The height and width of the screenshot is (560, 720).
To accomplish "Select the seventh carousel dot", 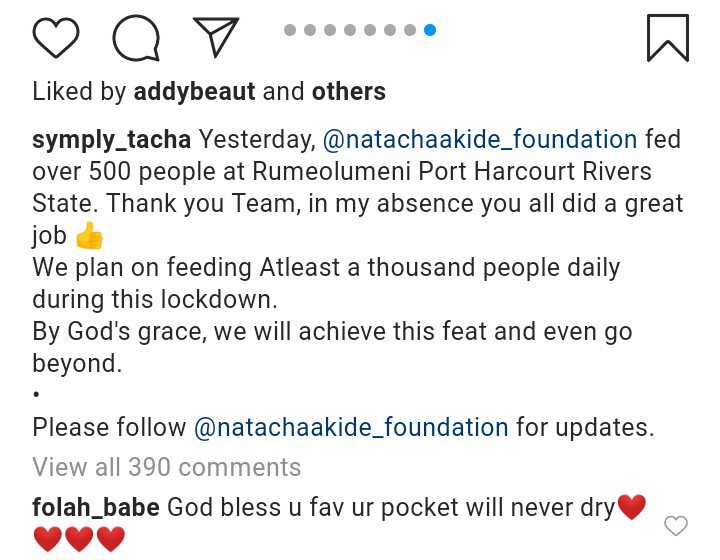I will (x=410, y=30).
